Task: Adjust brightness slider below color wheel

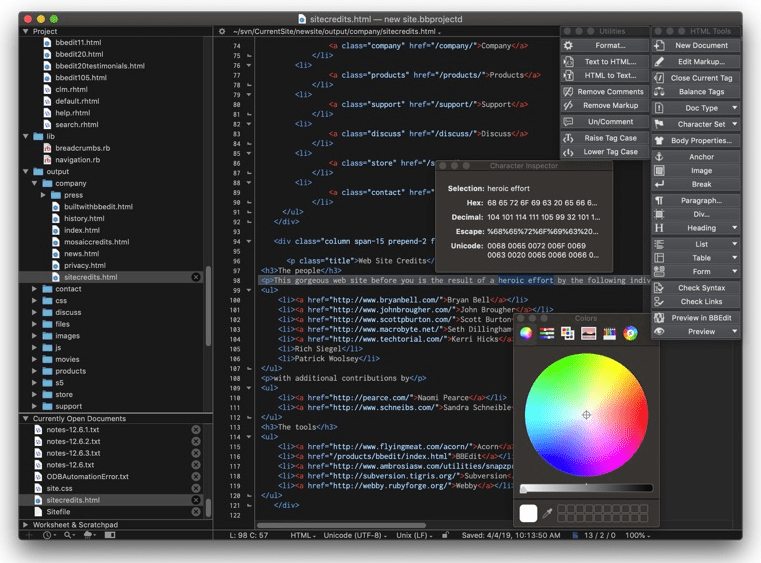Action: [586, 488]
